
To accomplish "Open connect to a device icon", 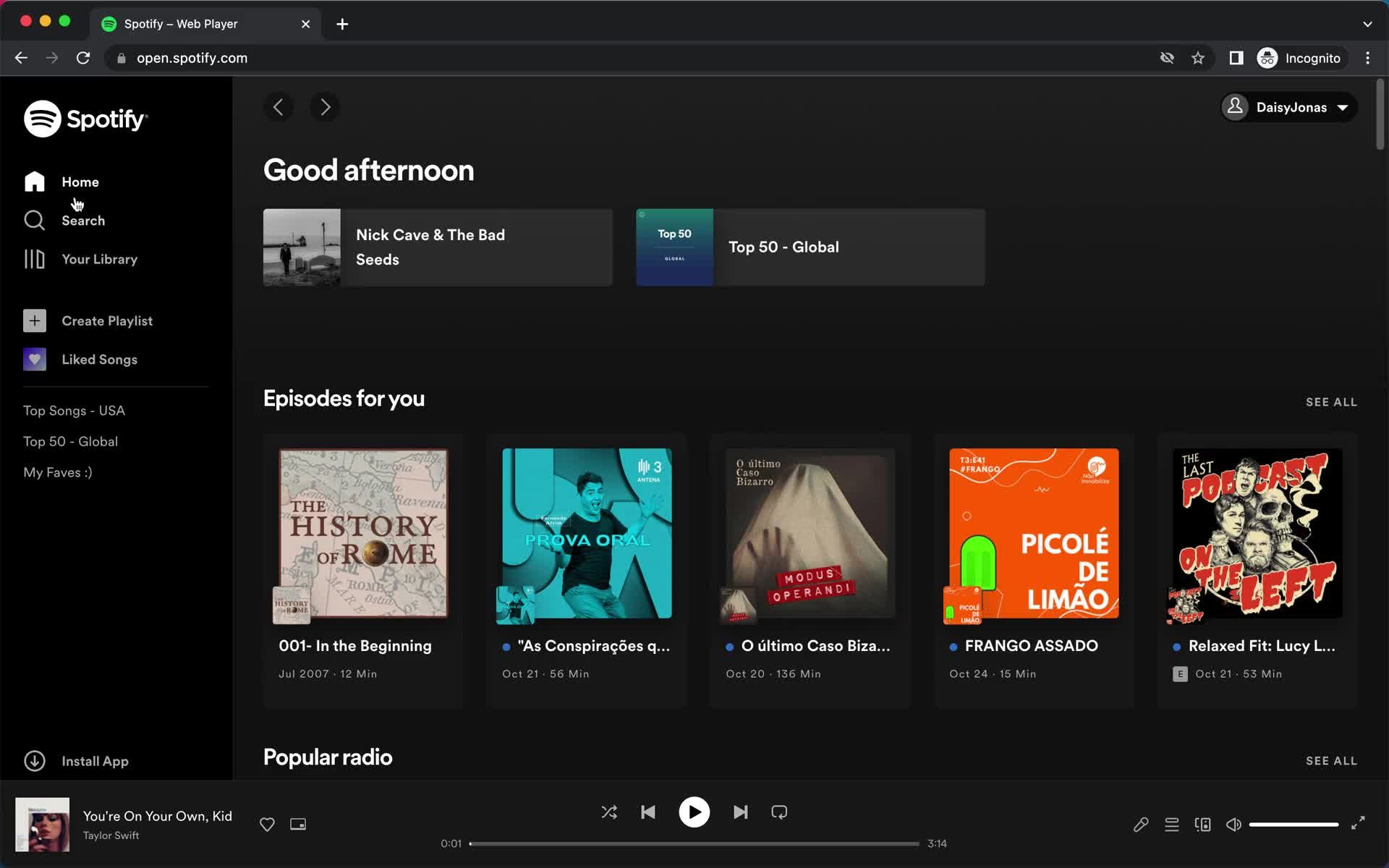I will (x=1202, y=825).
